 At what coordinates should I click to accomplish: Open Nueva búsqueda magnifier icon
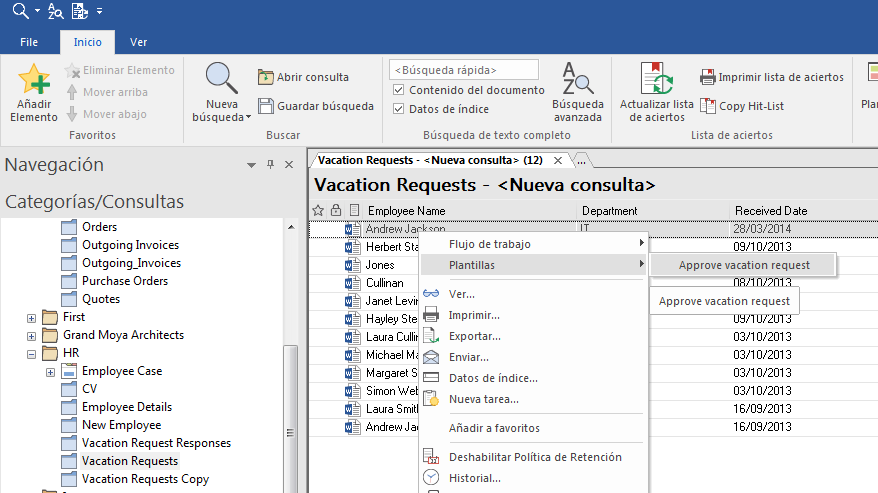(221, 79)
